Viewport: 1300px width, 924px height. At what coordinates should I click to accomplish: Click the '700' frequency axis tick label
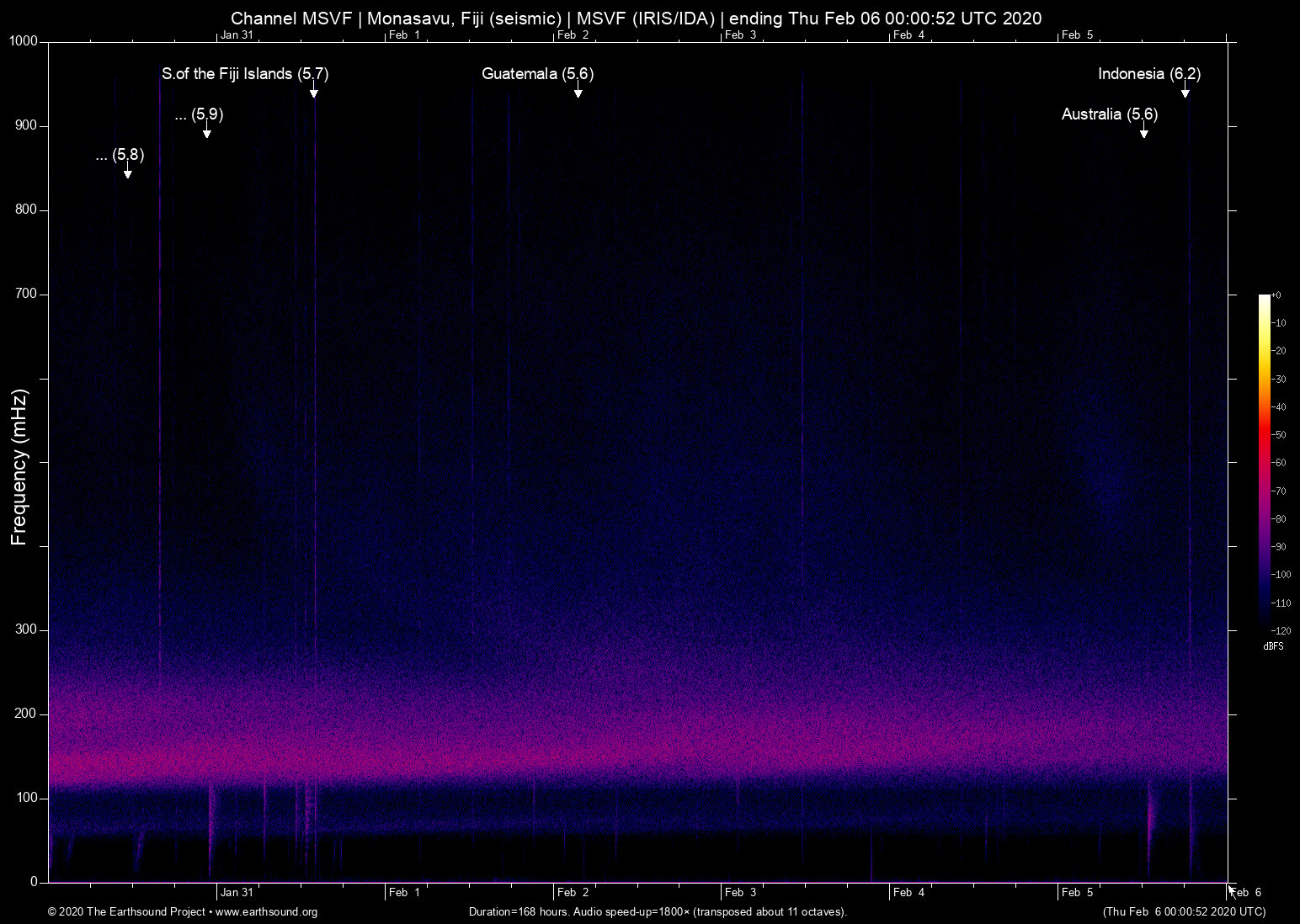tap(27, 295)
